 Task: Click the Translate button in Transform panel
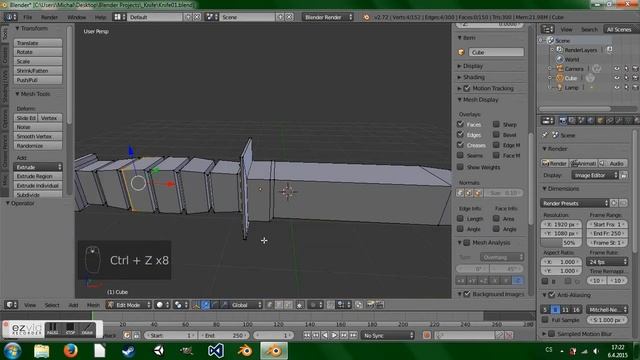point(38,43)
